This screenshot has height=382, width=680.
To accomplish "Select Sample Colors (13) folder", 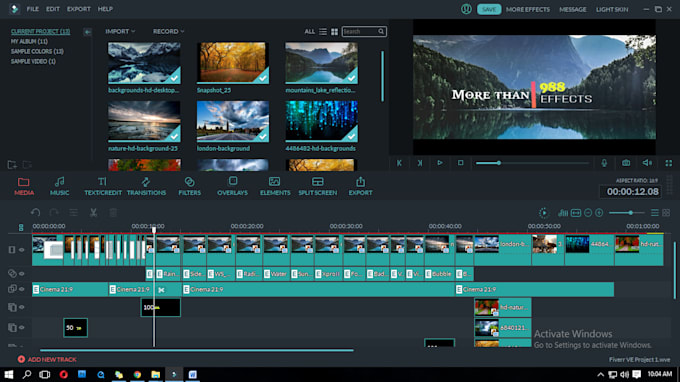I will [x=37, y=52].
